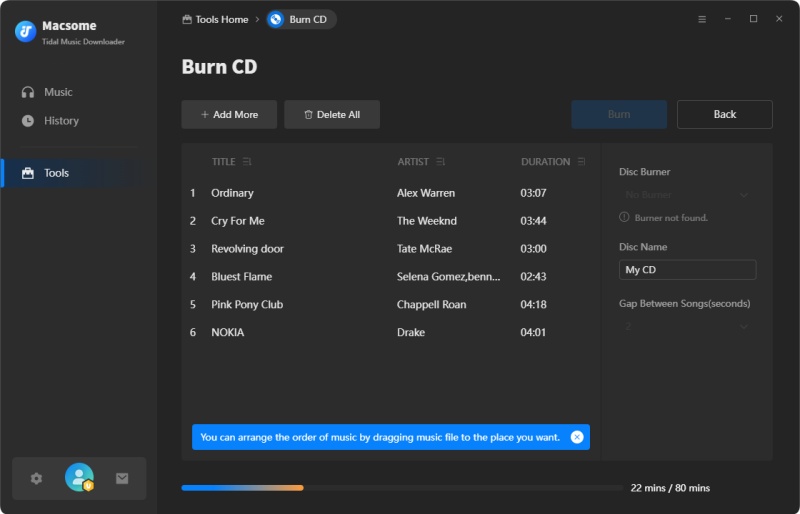
Task: Open settings gear icon
Action: click(36, 478)
